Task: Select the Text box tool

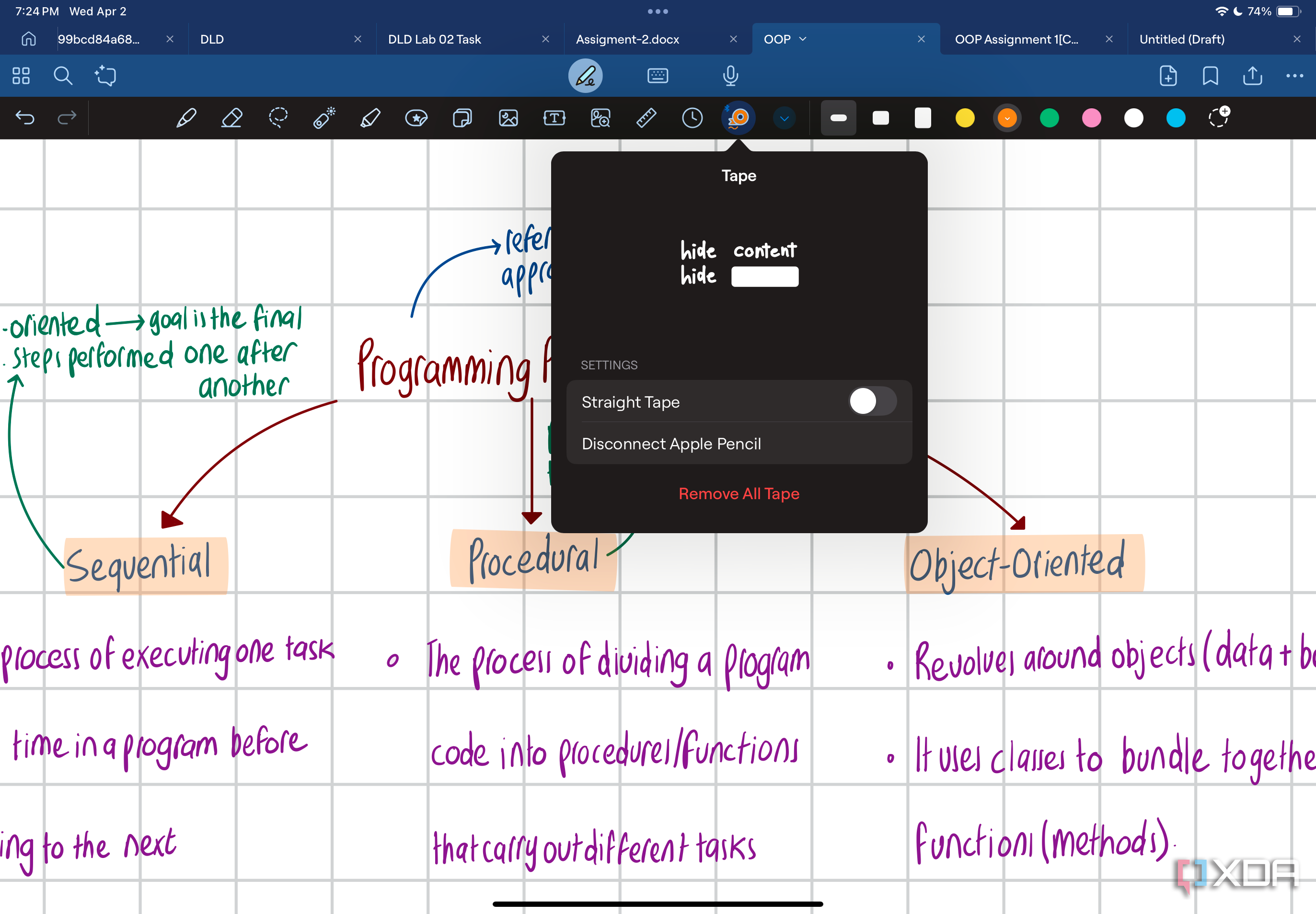Action: coord(554,118)
